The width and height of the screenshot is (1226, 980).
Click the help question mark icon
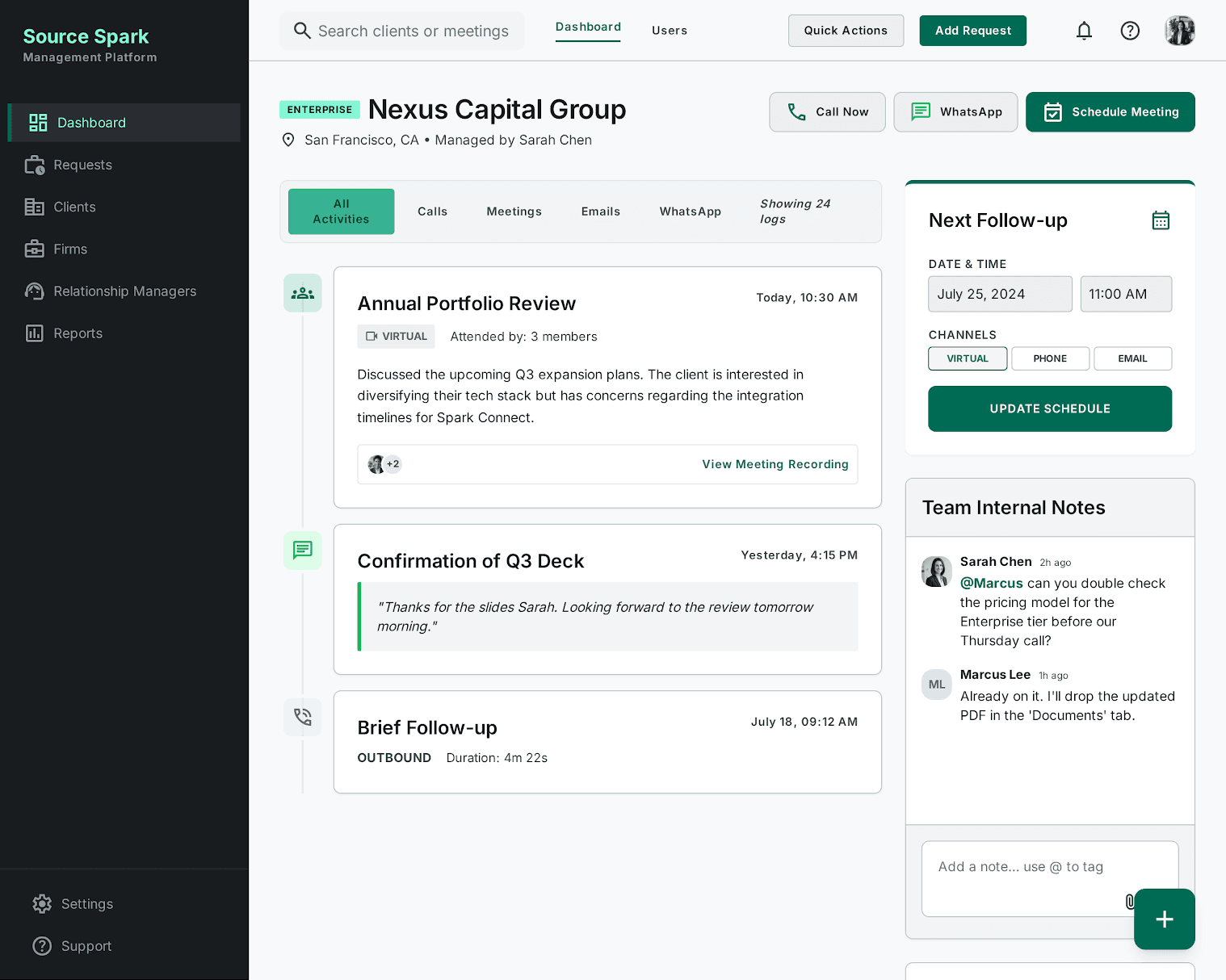coord(1130,31)
